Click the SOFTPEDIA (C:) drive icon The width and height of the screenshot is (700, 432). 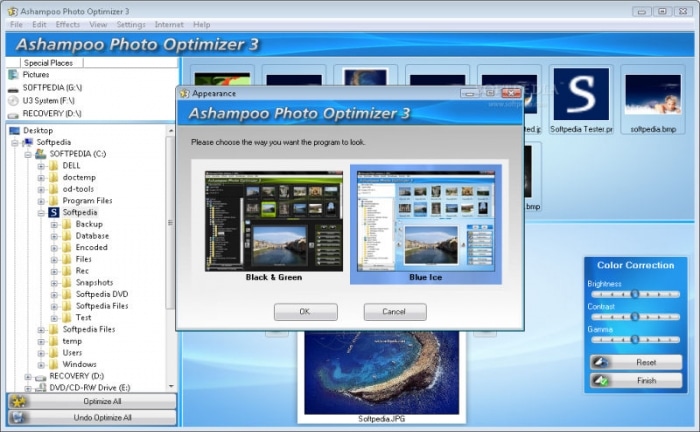tap(41, 154)
